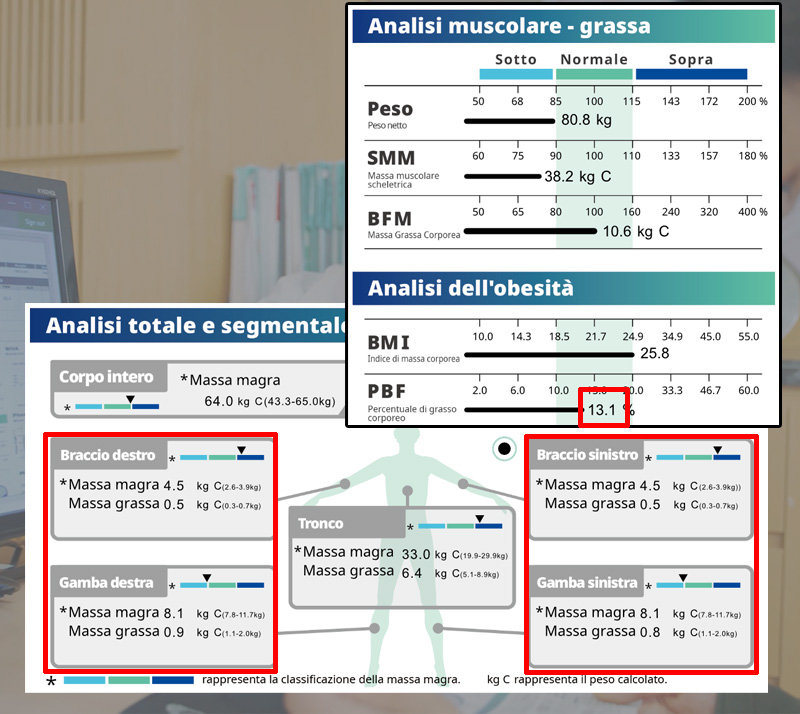The width and height of the screenshot is (800, 714).
Task: Click the triangle marker in Gamba sinistra panel
Action: point(683,577)
